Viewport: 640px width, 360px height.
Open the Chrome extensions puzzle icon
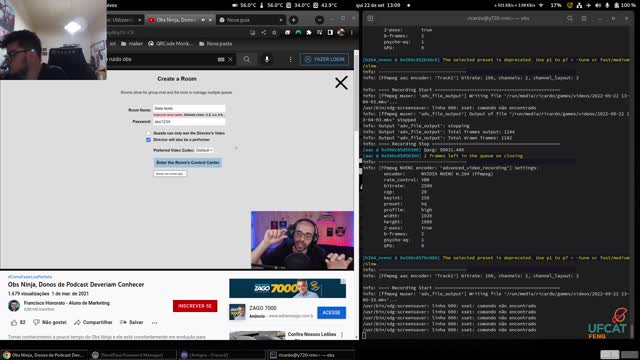pyautogui.click(x=309, y=32)
